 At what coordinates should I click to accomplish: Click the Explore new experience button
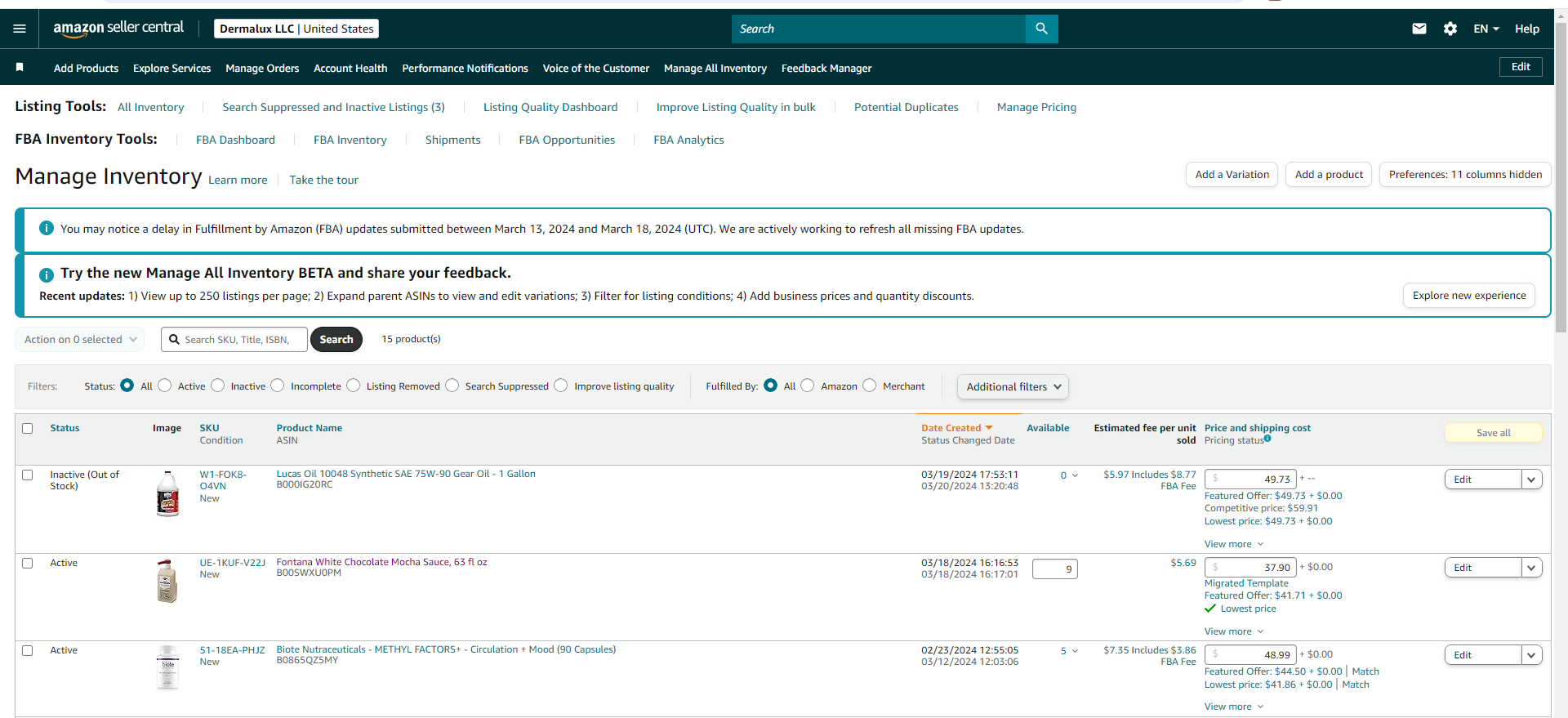(x=1469, y=295)
